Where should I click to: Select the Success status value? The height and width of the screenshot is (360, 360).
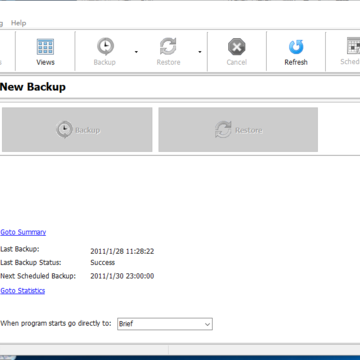click(102, 263)
